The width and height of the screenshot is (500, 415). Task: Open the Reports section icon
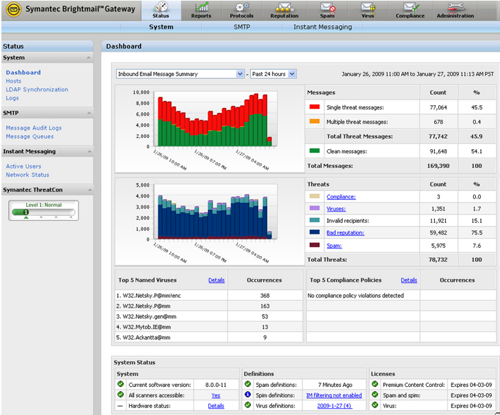coord(201,7)
